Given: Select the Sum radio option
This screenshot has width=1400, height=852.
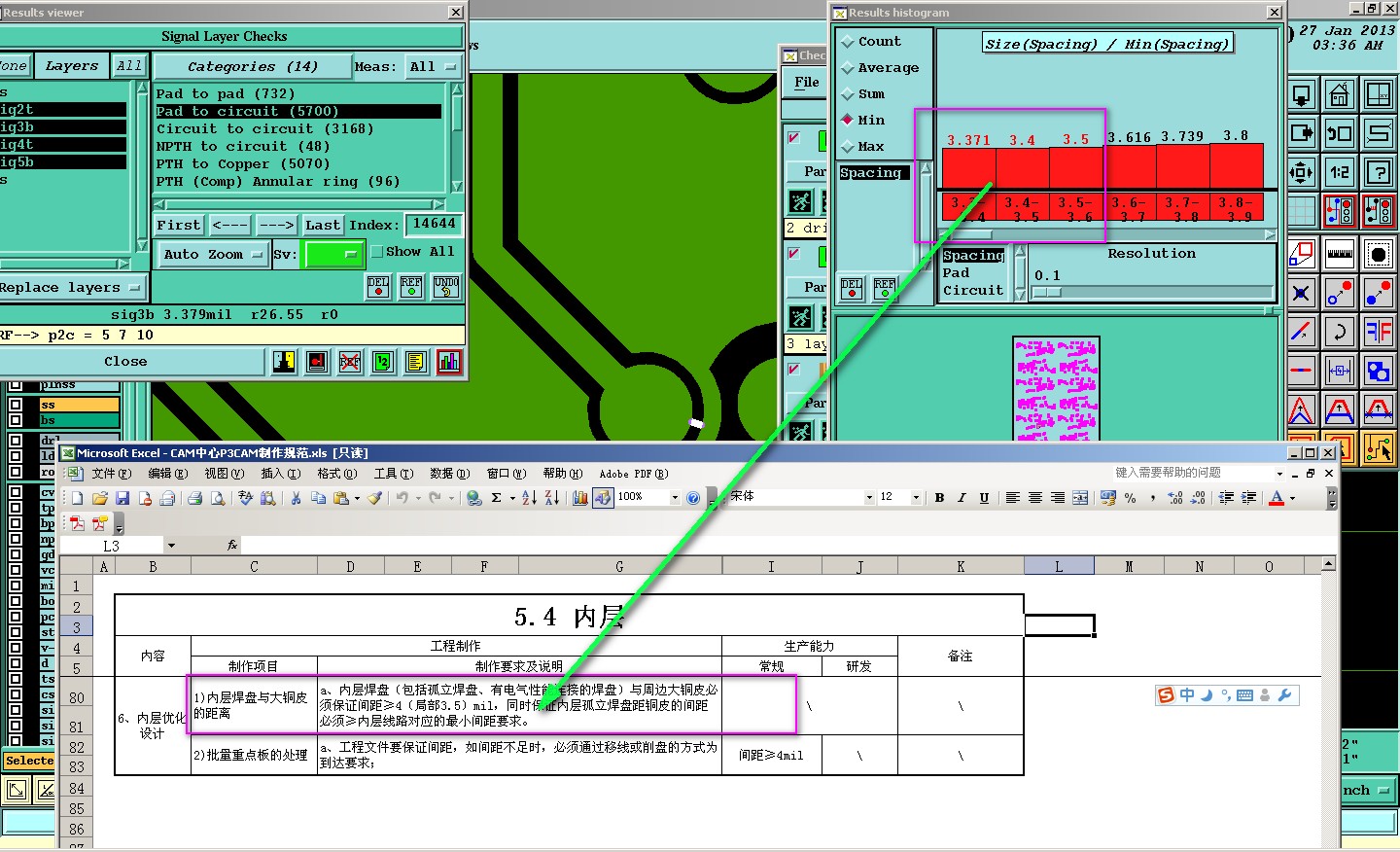Looking at the screenshot, I should 847,94.
